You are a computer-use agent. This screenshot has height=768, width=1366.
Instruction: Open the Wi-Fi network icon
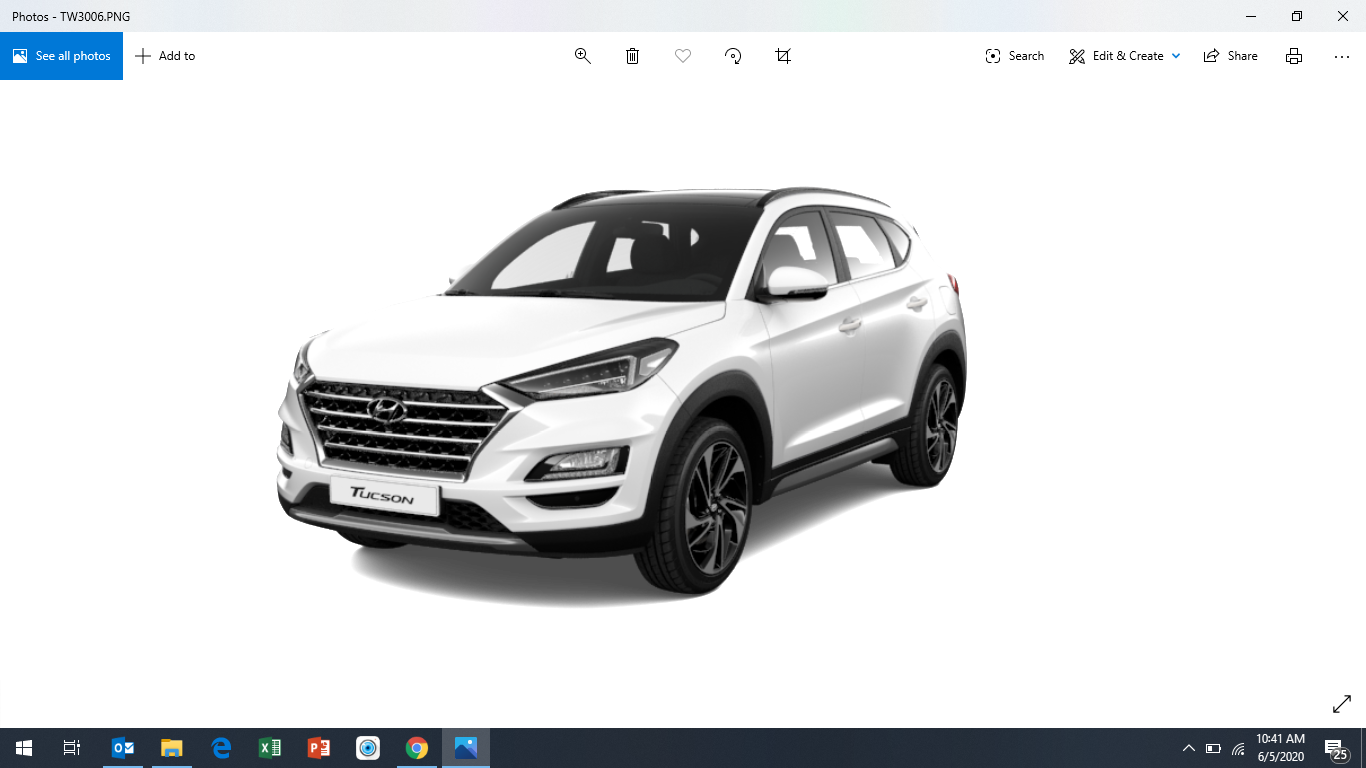tap(1238, 748)
